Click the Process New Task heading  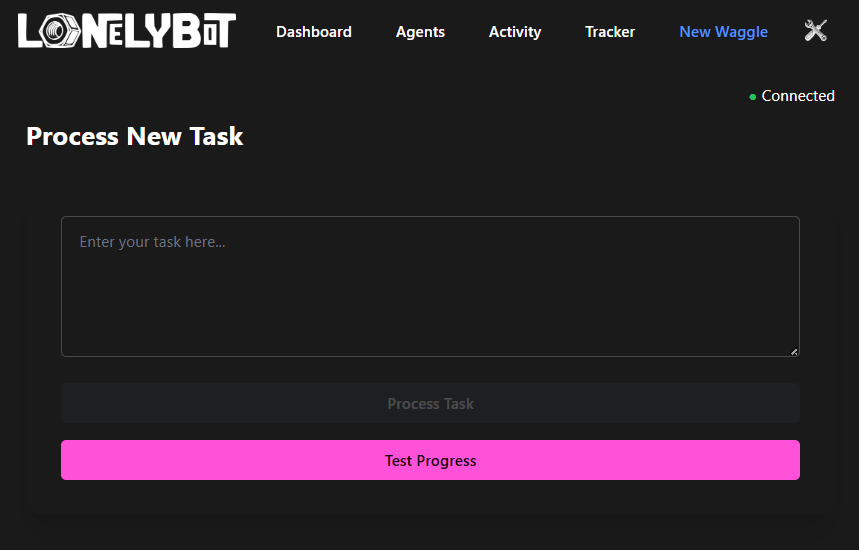pyautogui.click(x=134, y=137)
